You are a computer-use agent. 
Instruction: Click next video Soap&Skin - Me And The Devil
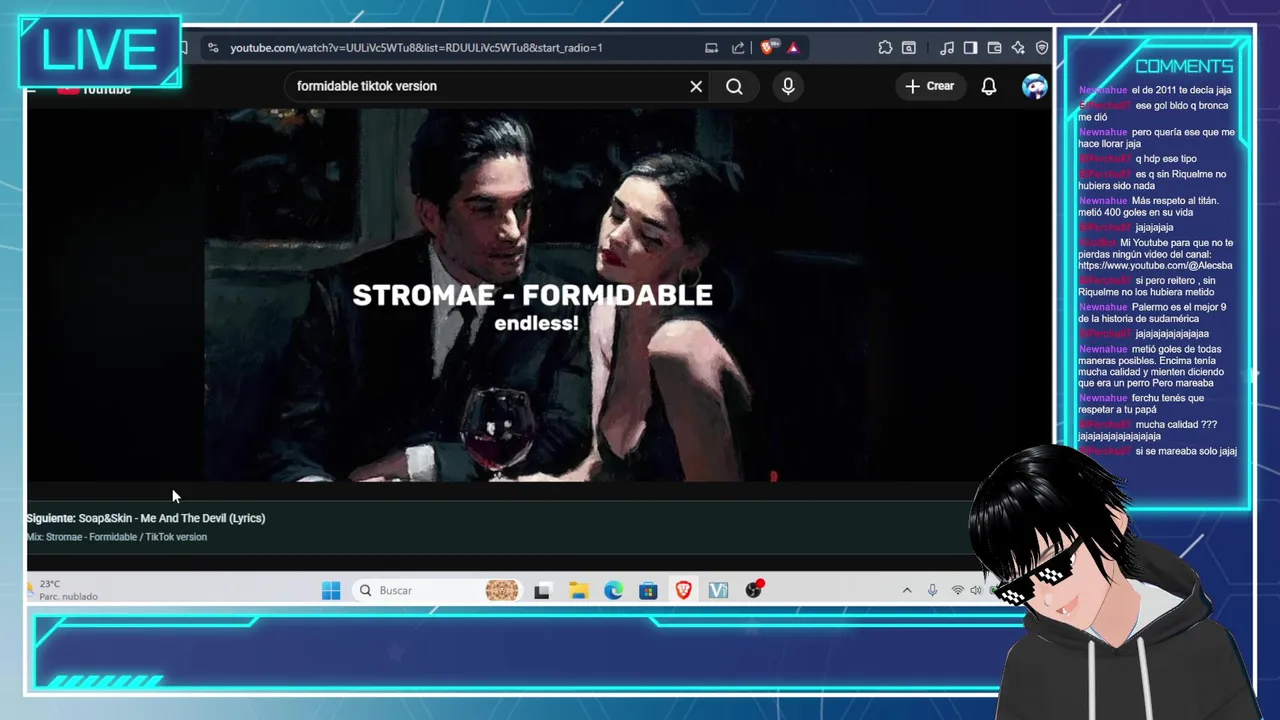point(146,518)
